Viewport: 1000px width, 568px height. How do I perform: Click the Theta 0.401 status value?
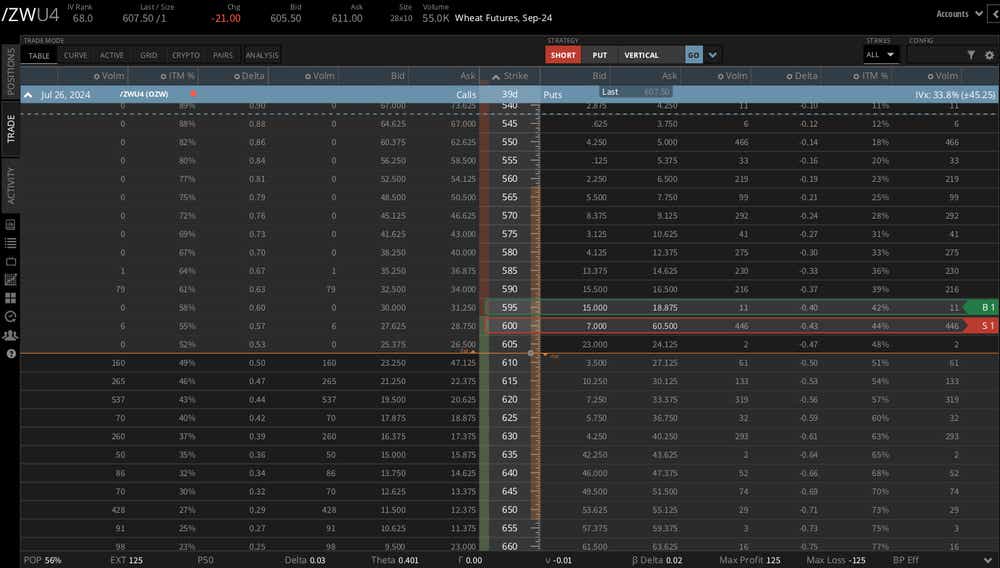[x=395, y=560]
